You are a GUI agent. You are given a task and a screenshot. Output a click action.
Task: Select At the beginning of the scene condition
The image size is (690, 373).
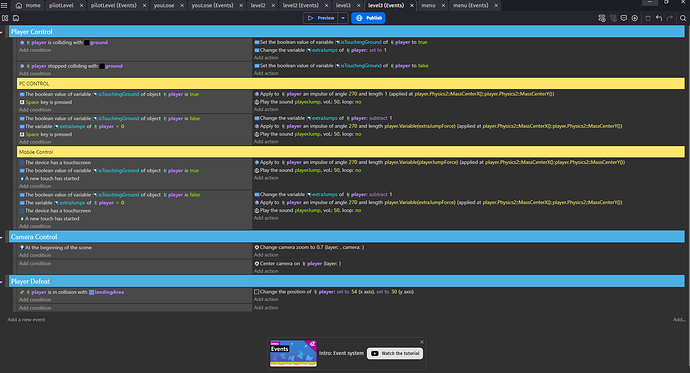55,248
